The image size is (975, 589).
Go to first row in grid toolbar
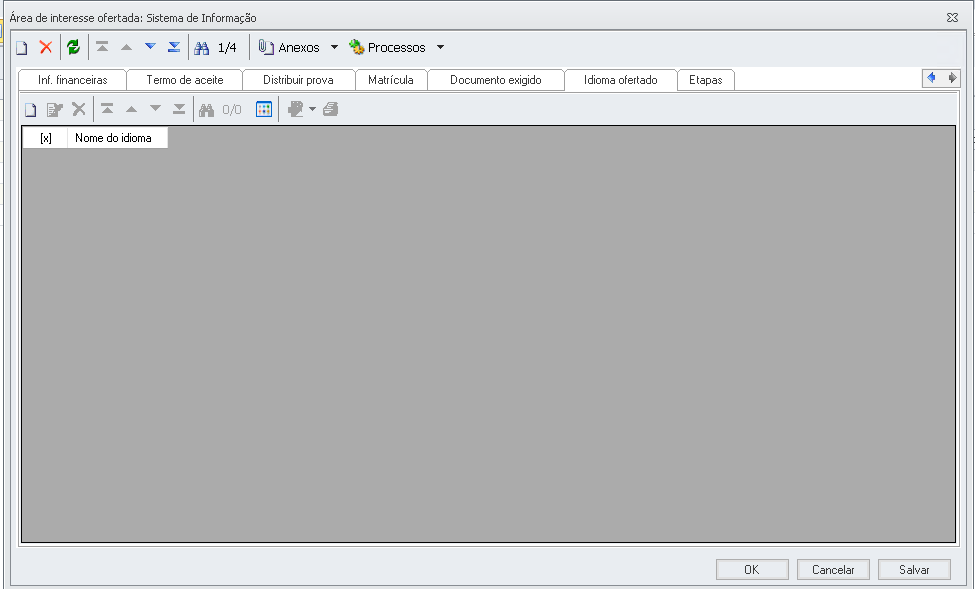tap(107, 109)
